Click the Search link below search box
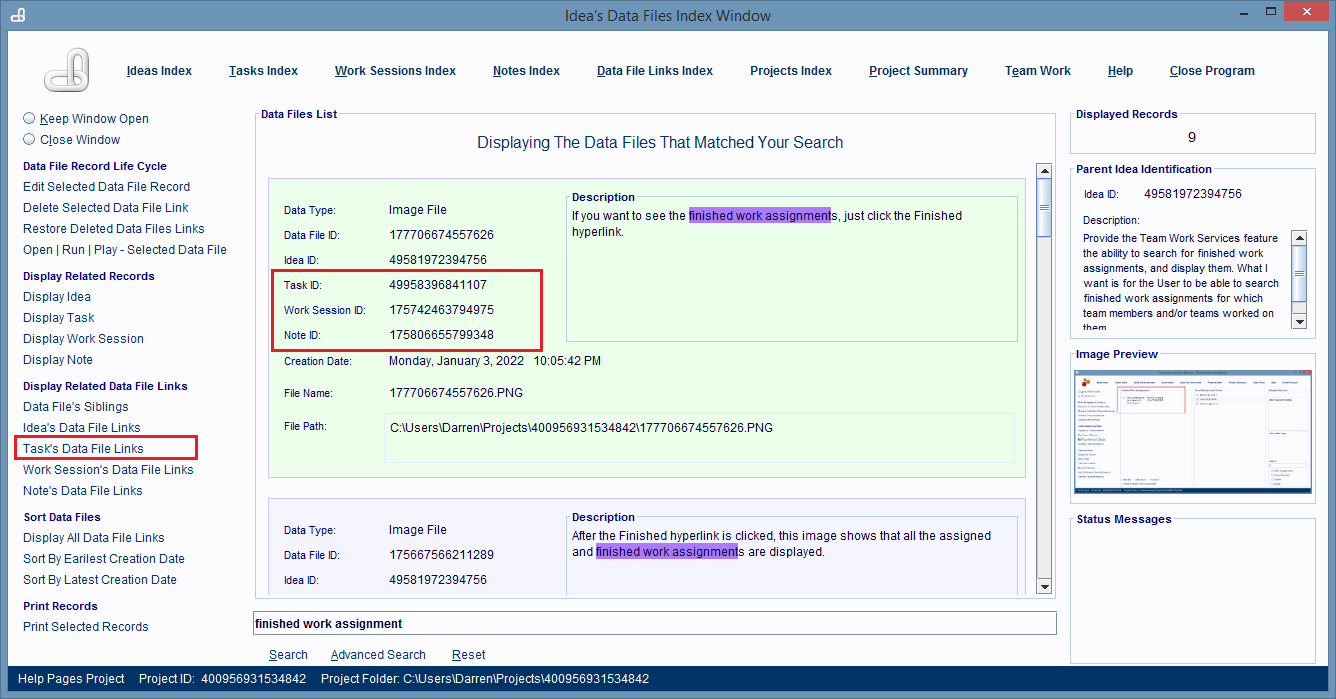Screen dimensions: 1336x699 click(288, 655)
